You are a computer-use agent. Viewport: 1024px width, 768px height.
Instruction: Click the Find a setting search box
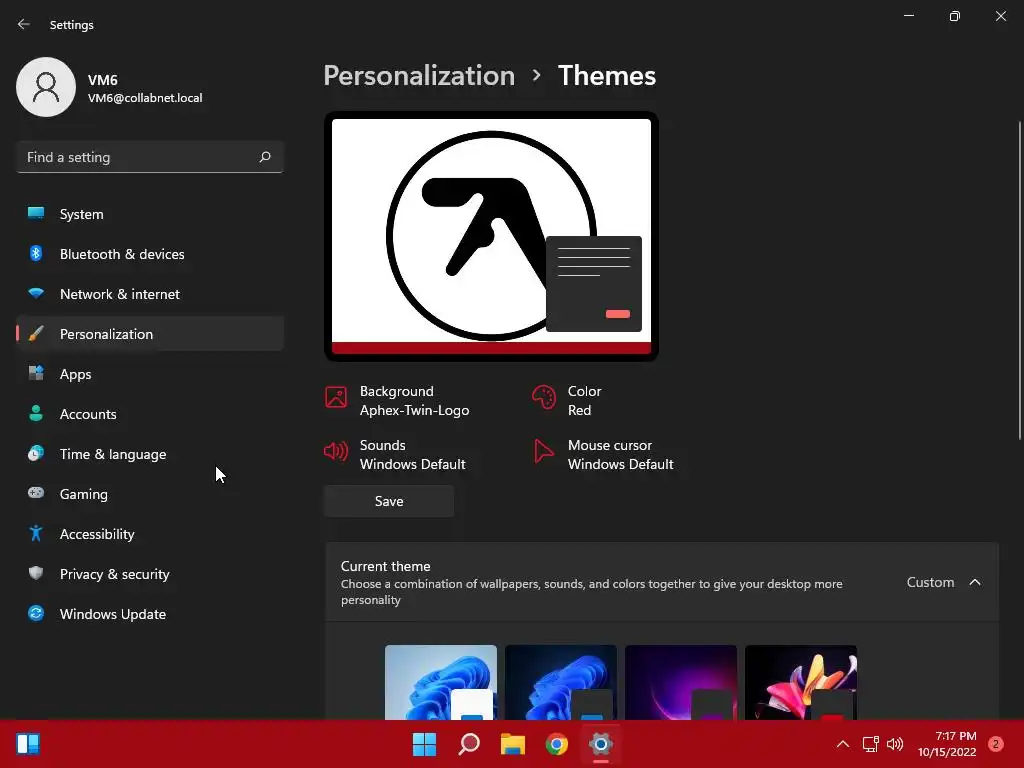(x=150, y=157)
